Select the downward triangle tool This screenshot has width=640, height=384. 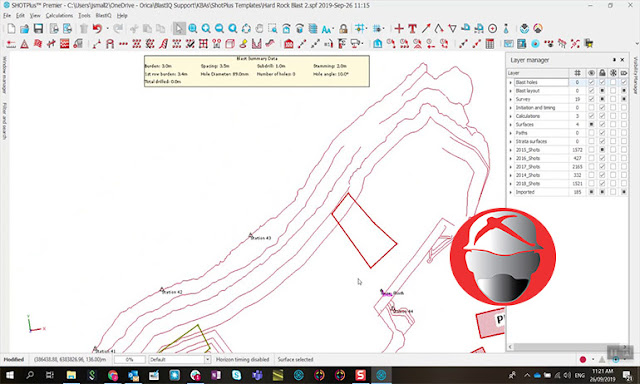coord(452,29)
